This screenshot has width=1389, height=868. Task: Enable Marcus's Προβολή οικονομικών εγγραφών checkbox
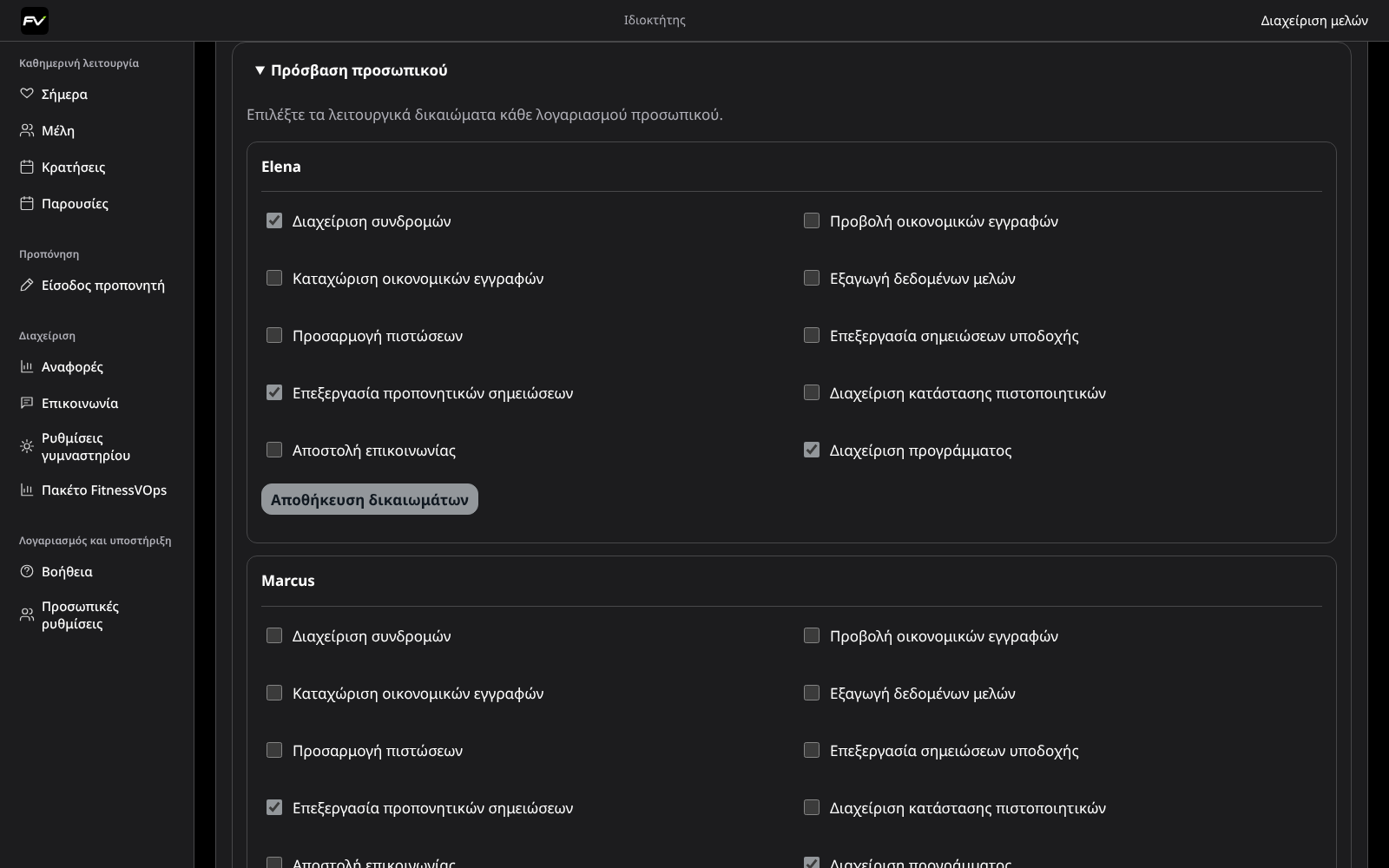[812, 635]
